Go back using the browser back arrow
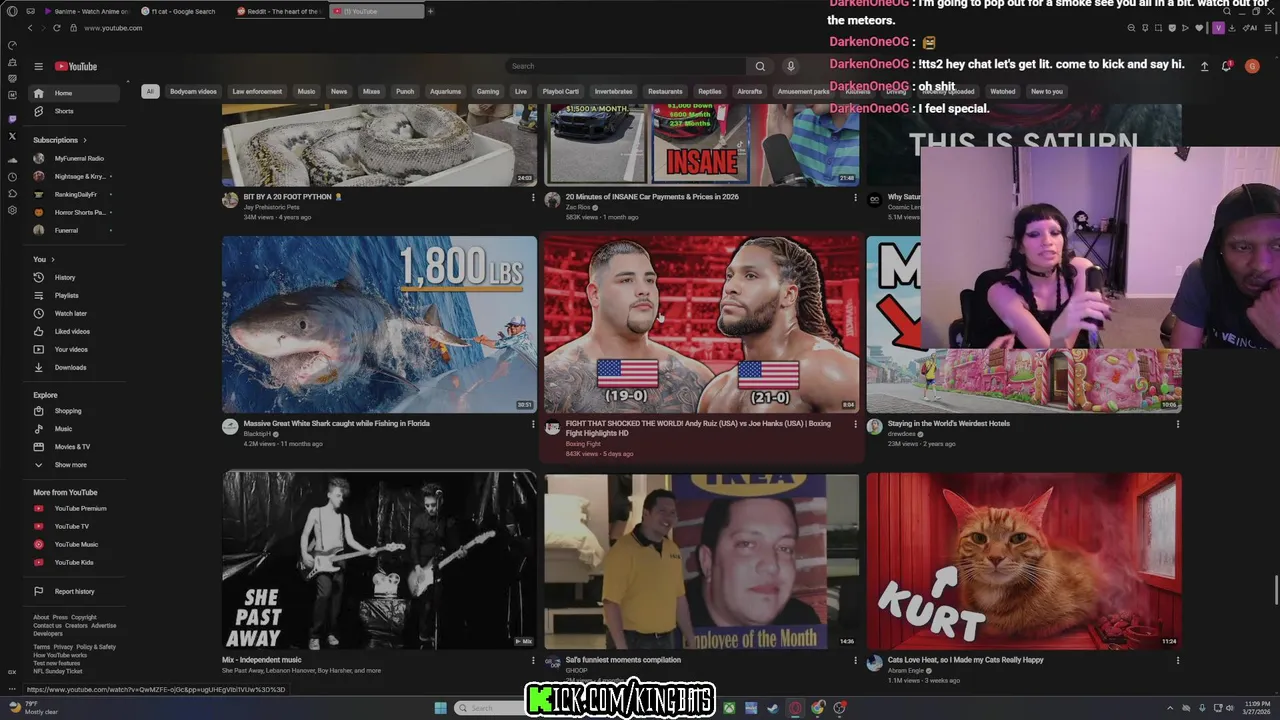Viewport: 1280px width, 720px height. click(x=30, y=28)
